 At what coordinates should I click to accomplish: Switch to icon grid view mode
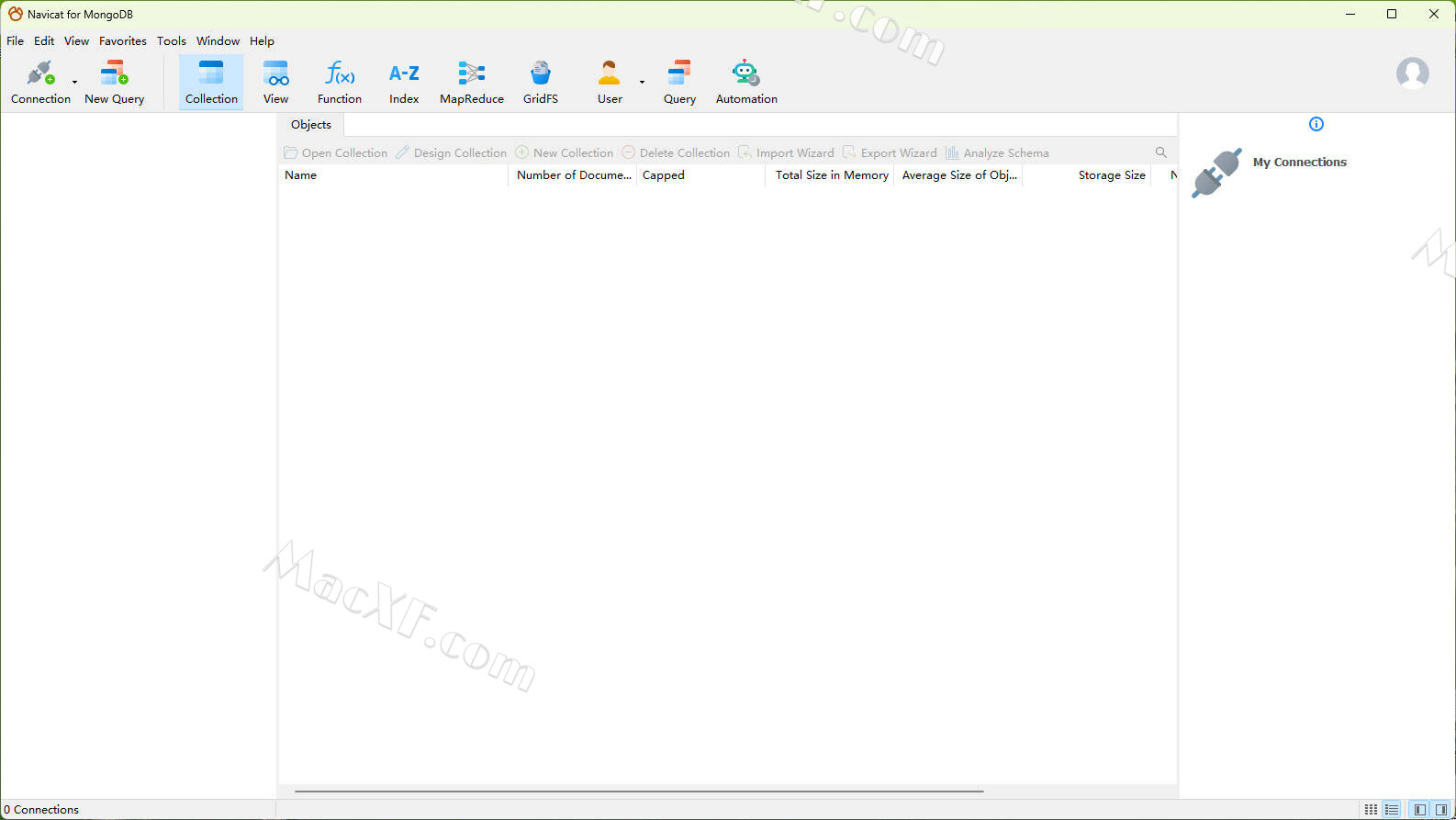coord(1371,810)
